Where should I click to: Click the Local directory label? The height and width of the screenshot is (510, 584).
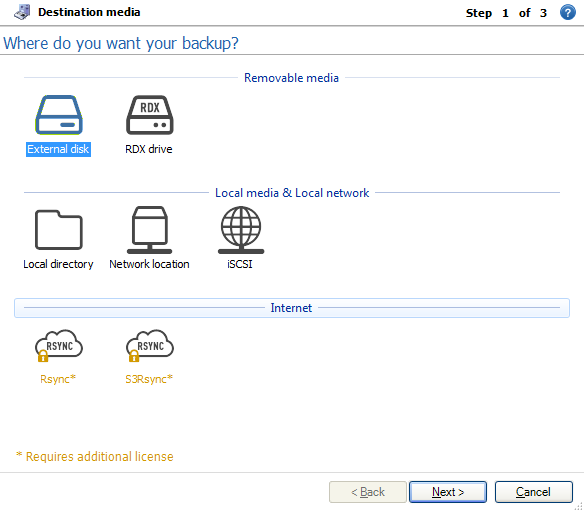click(x=58, y=264)
